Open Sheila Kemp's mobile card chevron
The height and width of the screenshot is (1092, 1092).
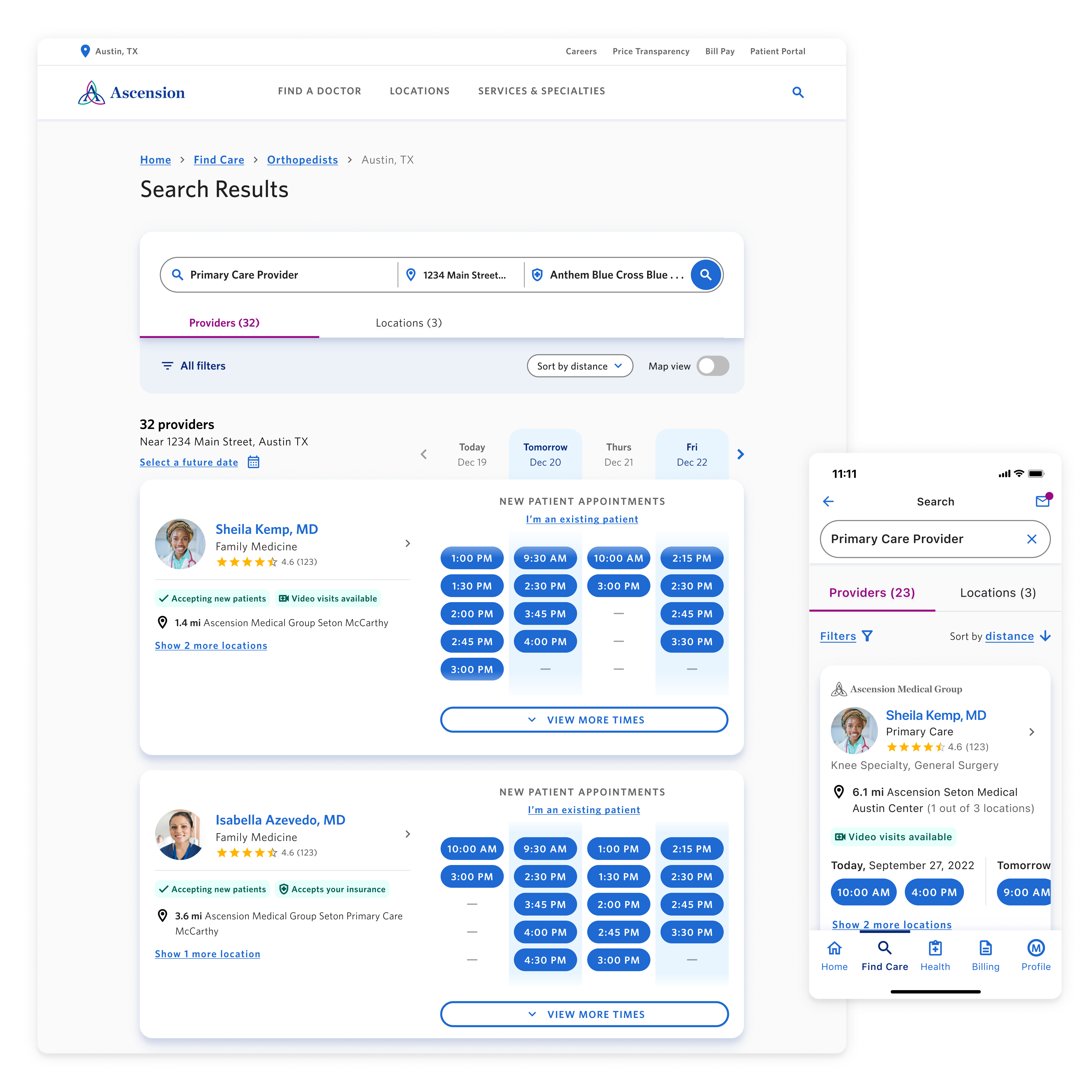tap(1032, 733)
